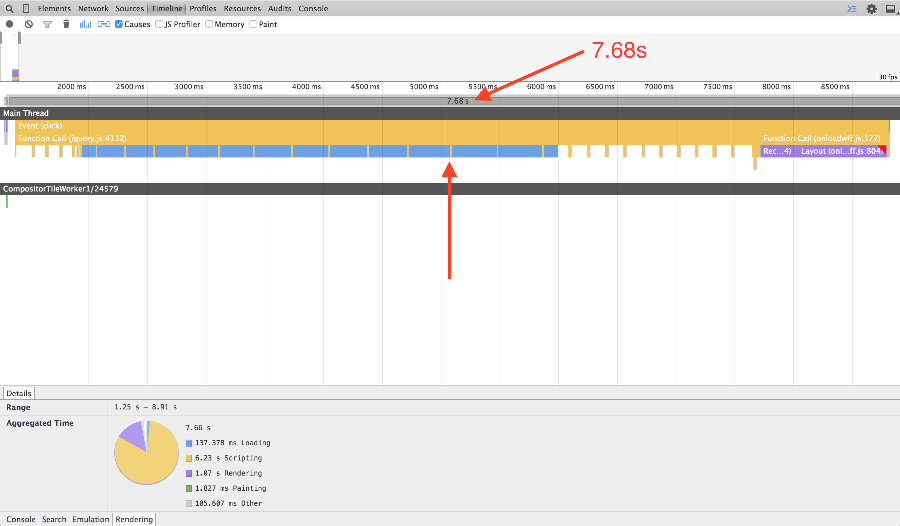900x526 pixels.
Task: Enable the Memory checkbox
Action: point(209,24)
